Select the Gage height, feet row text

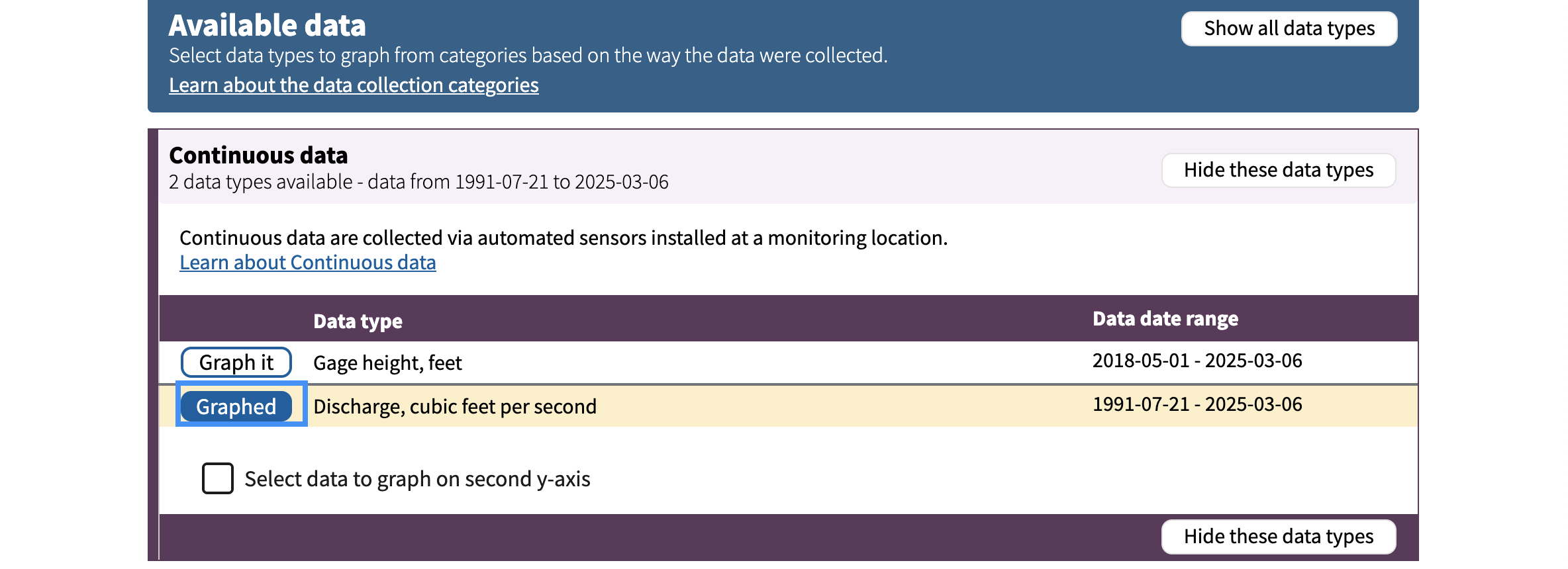coord(387,363)
